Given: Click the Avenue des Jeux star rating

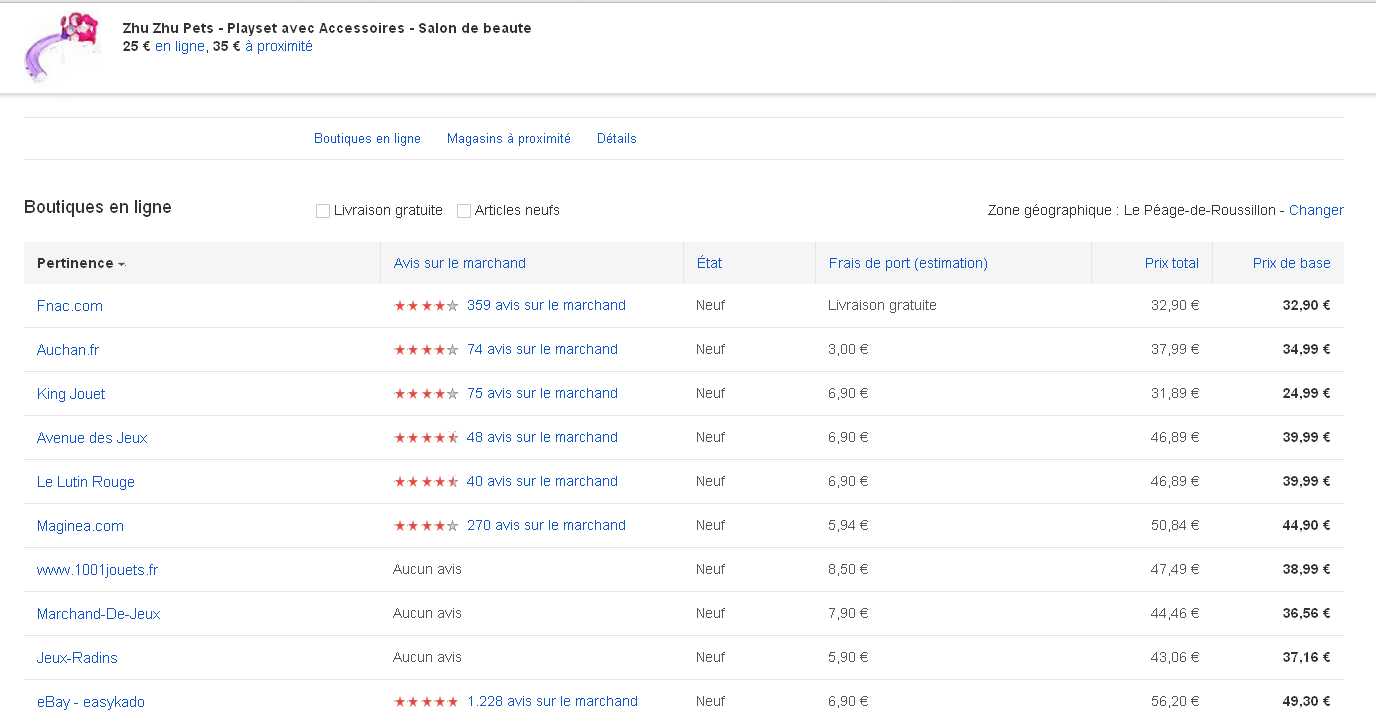Looking at the screenshot, I should click(426, 438).
